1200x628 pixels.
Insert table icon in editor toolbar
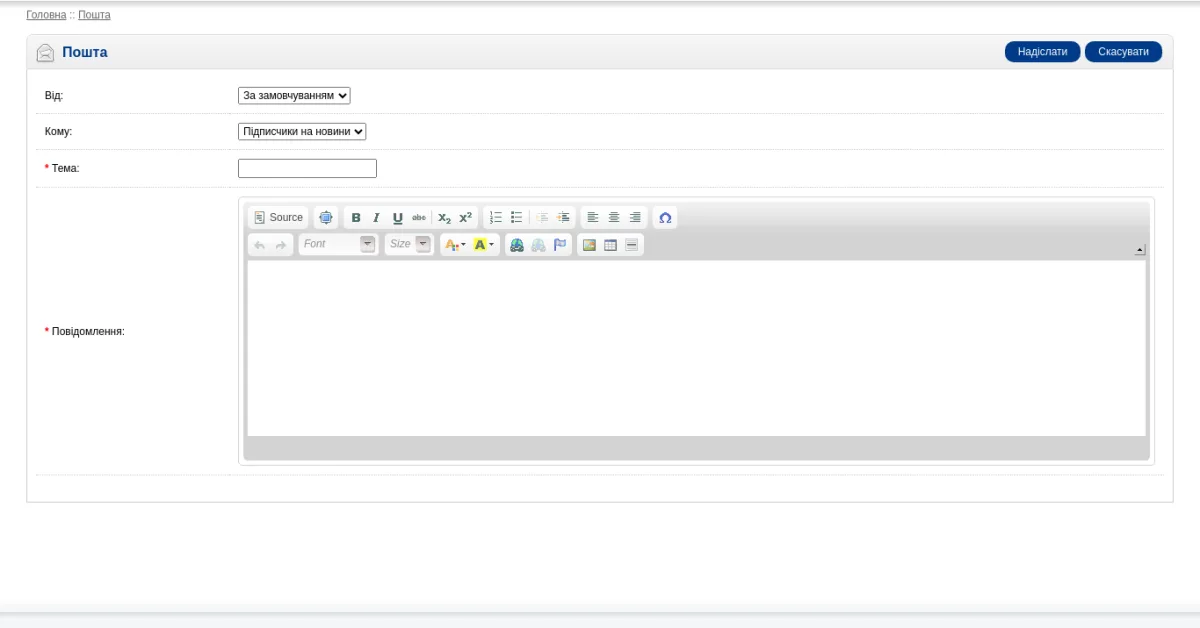[610, 244]
